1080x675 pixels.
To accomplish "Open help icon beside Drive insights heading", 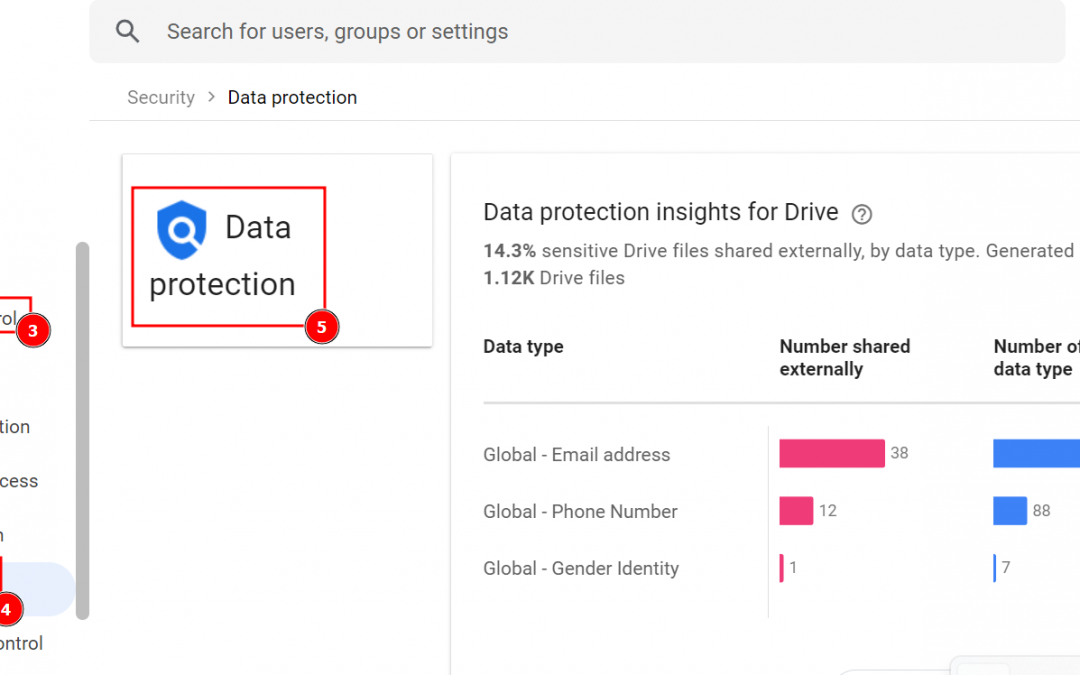I will (861, 214).
